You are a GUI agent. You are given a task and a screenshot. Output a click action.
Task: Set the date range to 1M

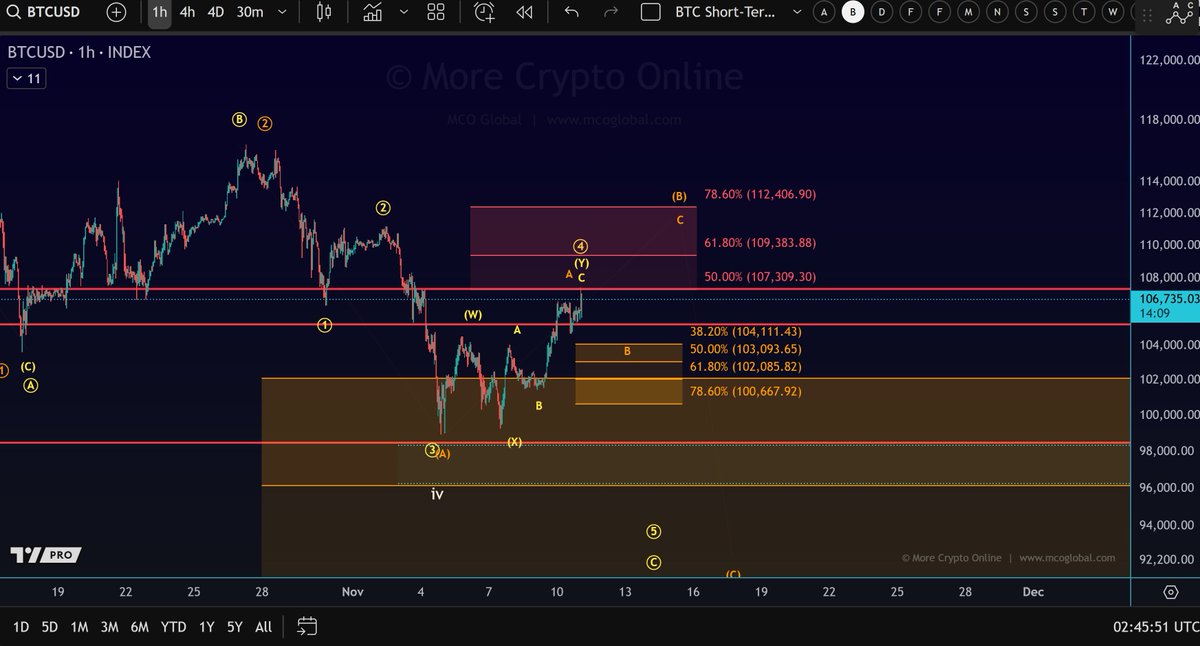79,627
